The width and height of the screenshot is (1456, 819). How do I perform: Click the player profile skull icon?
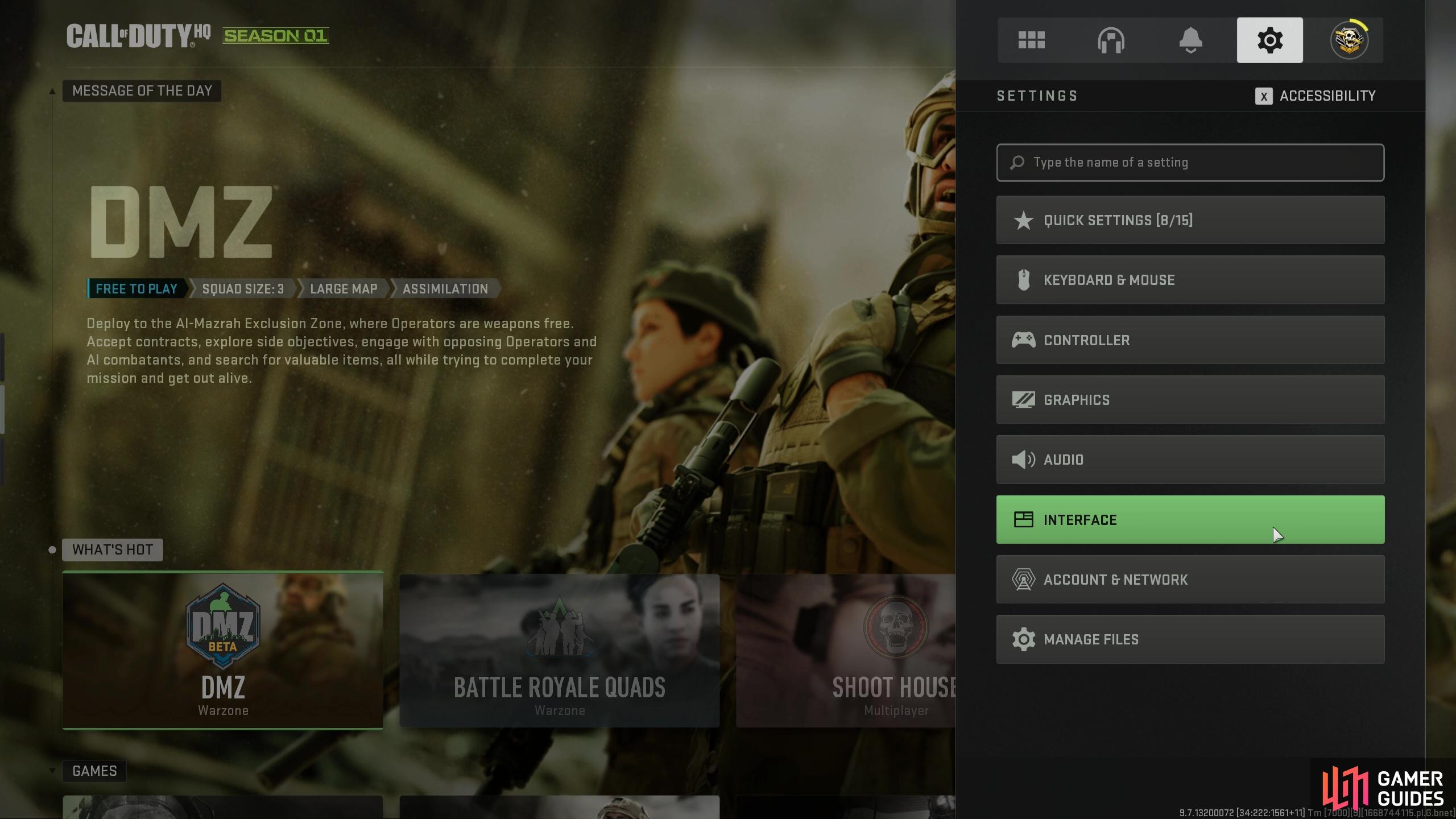point(1350,40)
